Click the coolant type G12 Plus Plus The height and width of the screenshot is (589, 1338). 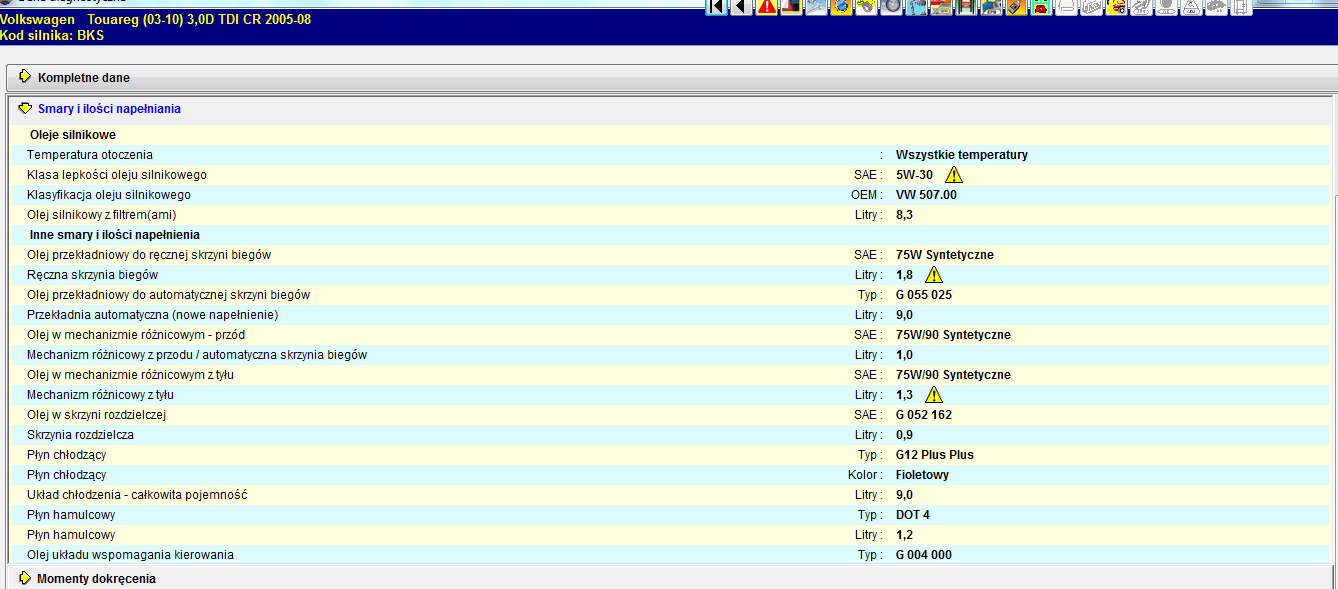935,455
